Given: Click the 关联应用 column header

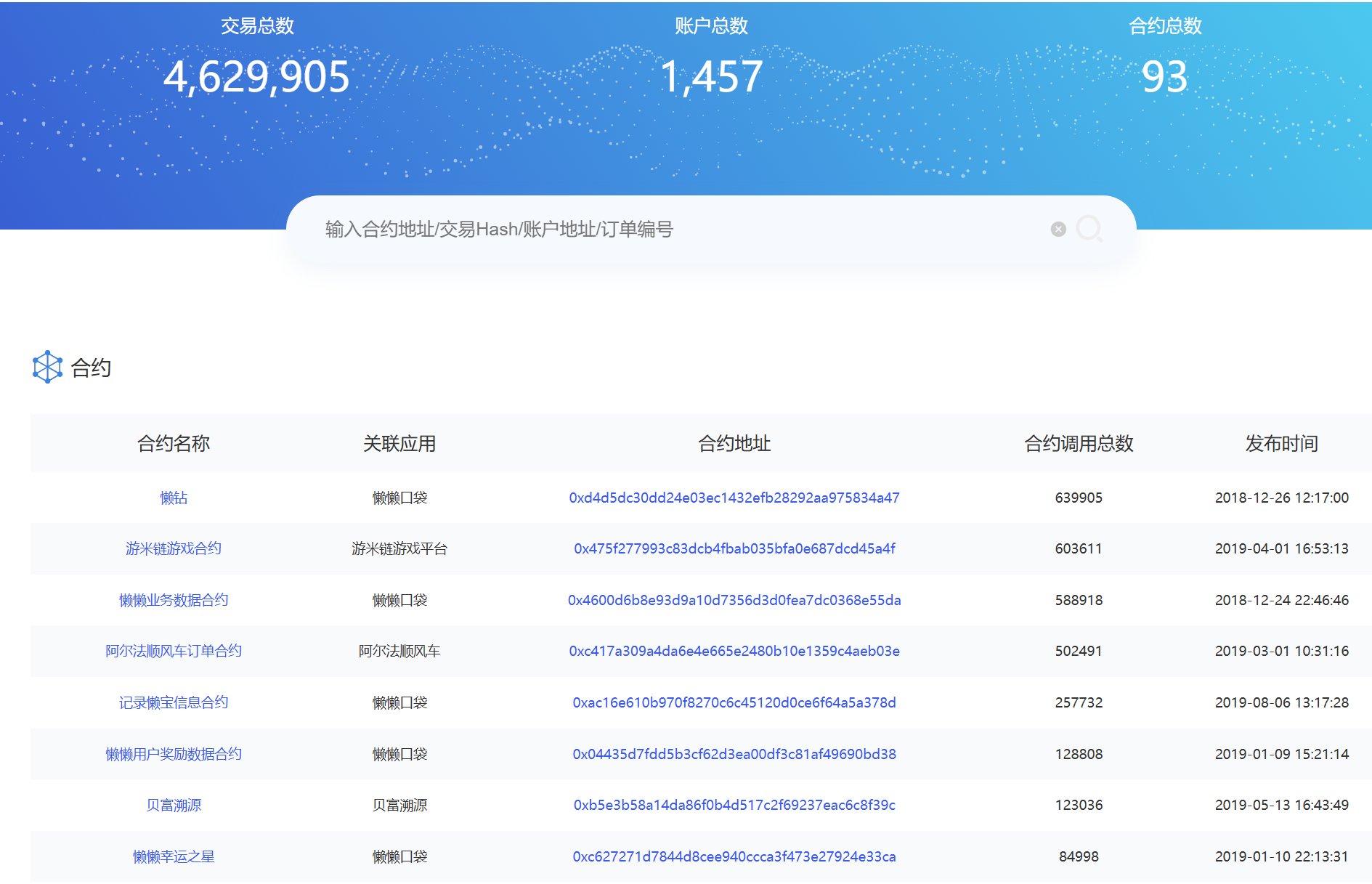Looking at the screenshot, I should tap(399, 443).
